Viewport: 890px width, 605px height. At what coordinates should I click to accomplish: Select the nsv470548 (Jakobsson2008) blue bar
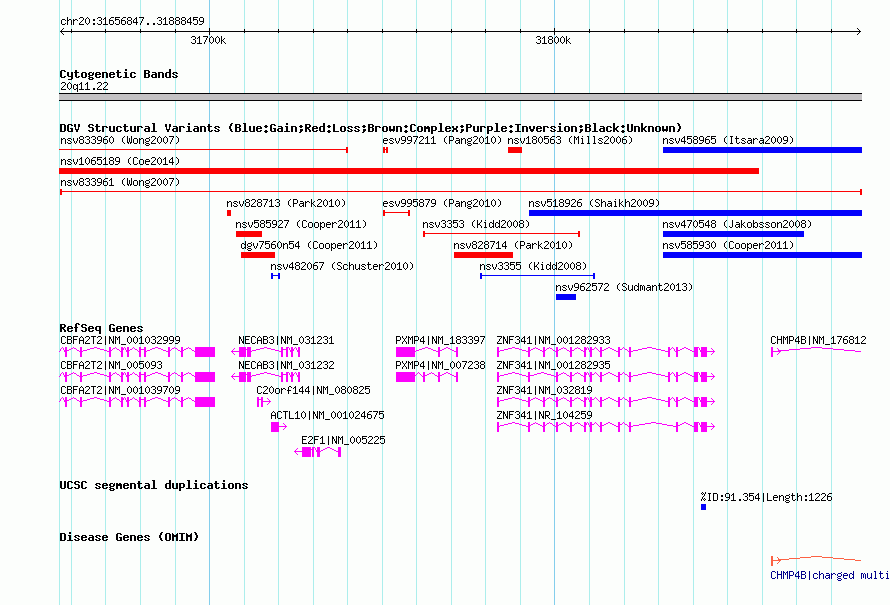(733, 234)
